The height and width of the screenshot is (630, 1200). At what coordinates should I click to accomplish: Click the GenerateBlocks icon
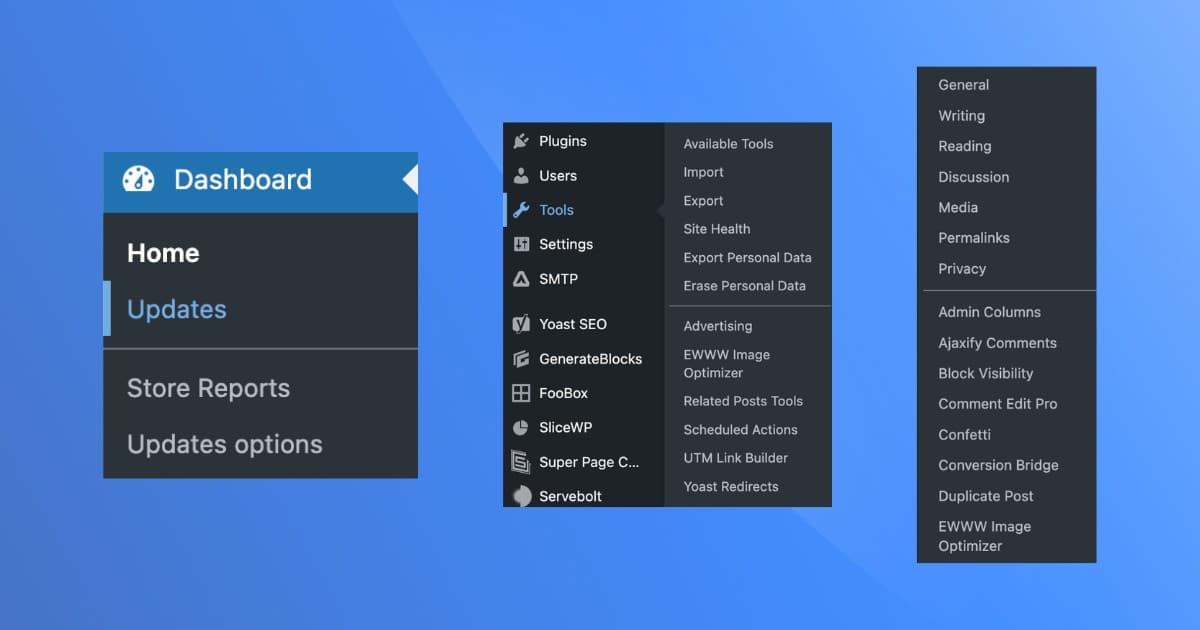(521, 358)
